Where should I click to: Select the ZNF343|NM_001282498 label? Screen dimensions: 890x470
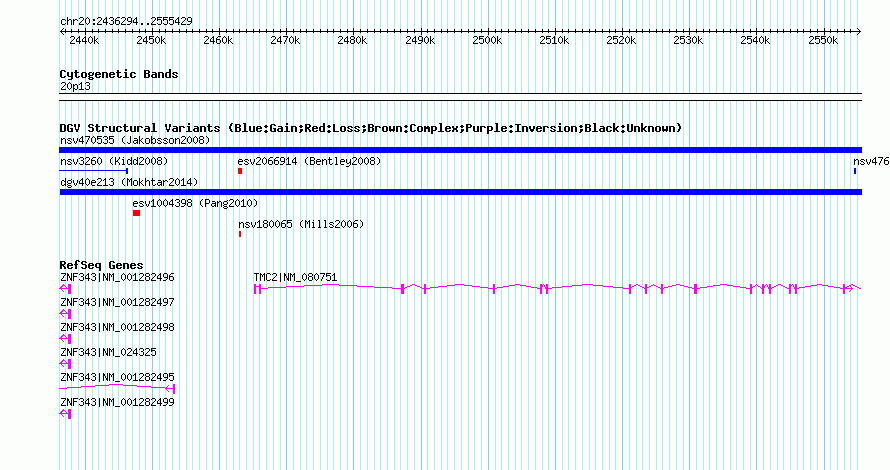tap(117, 327)
